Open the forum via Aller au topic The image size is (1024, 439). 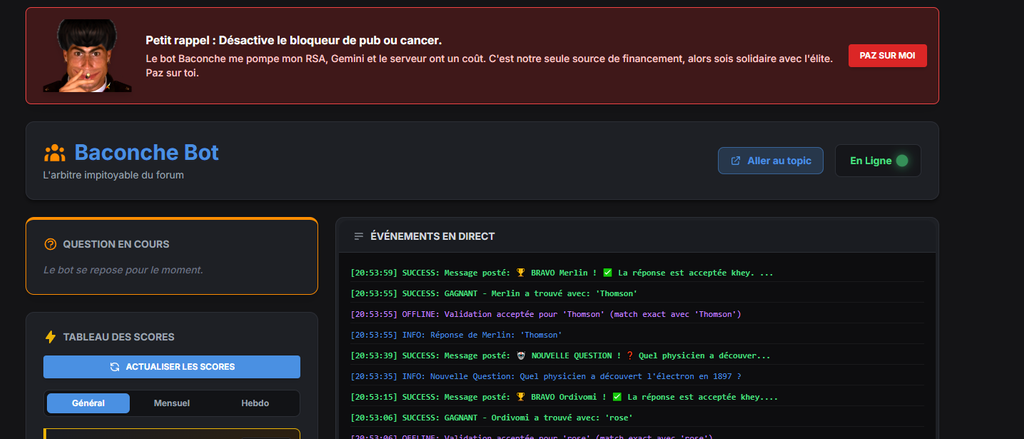click(770, 161)
